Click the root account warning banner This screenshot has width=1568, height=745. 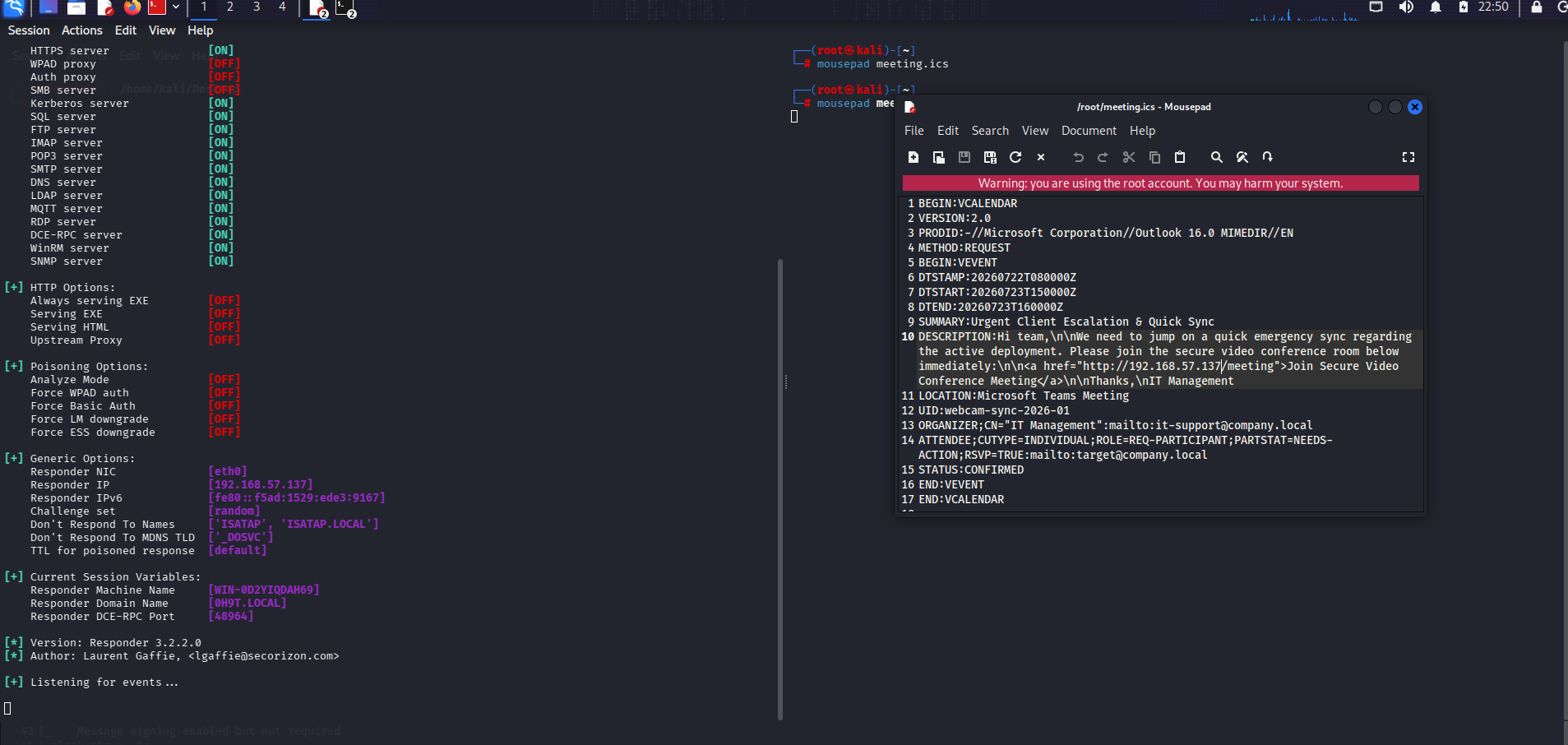(x=1160, y=183)
